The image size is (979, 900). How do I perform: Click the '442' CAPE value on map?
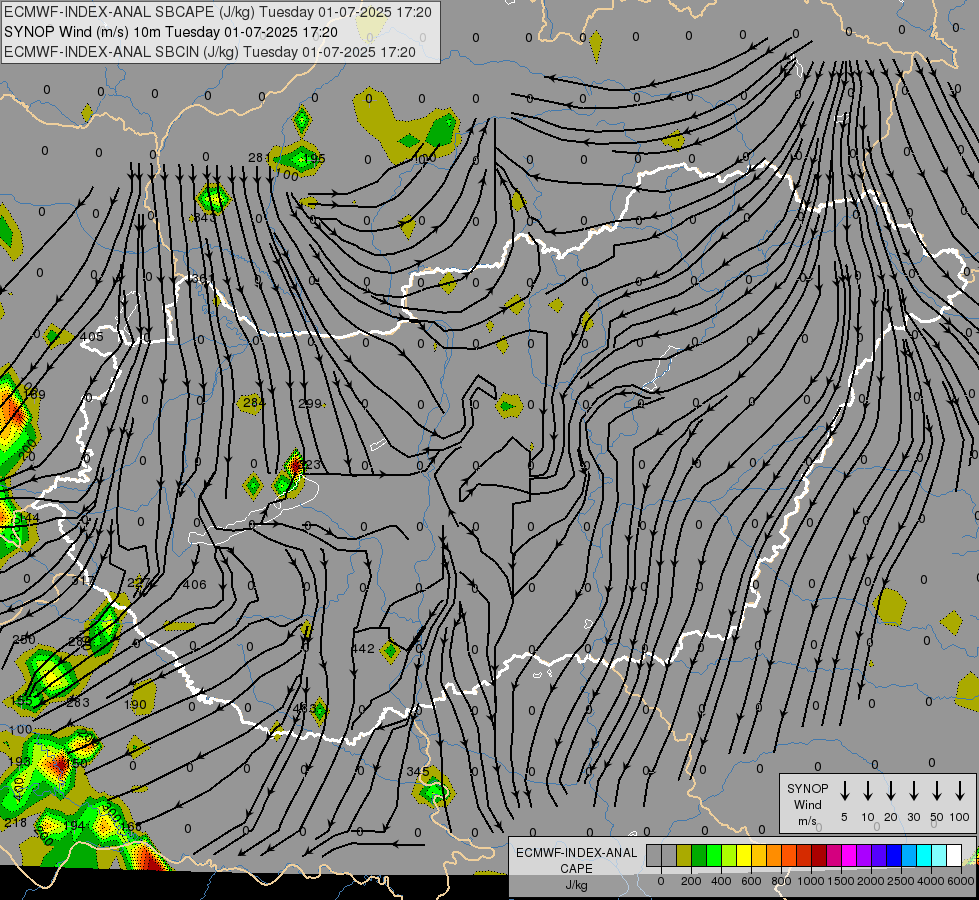click(x=363, y=649)
